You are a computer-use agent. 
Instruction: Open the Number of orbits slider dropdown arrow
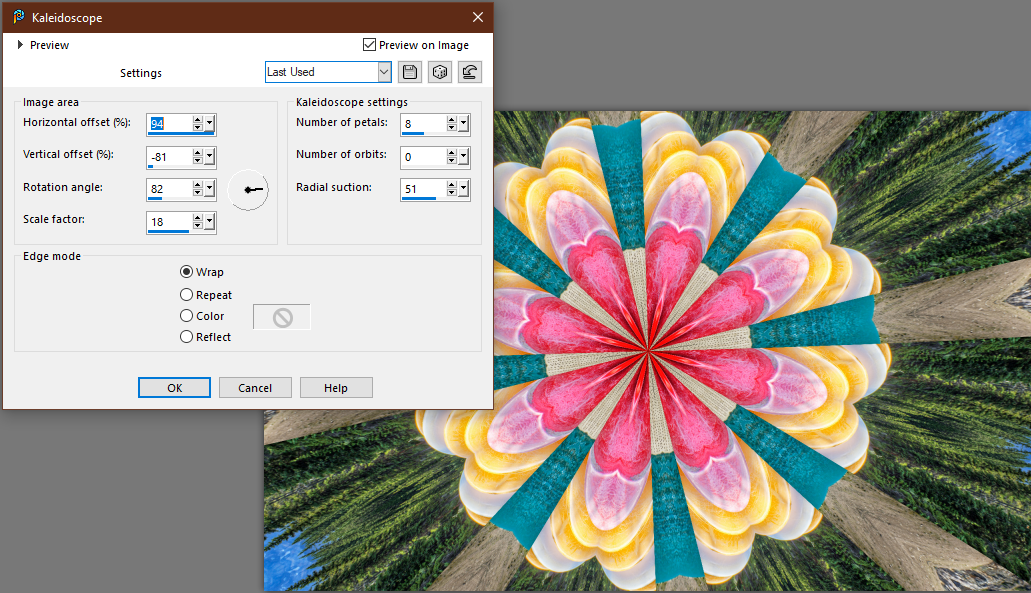pyautogui.click(x=464, y=156)
